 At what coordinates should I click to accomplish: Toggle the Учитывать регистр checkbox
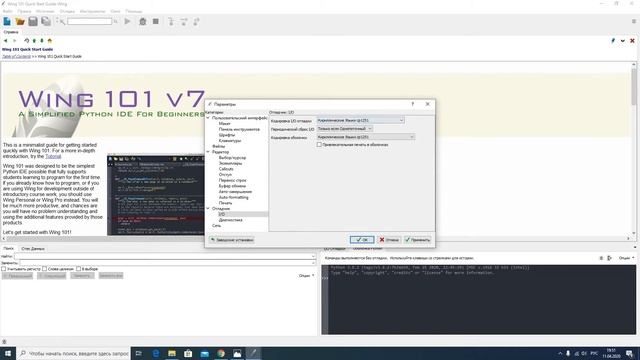(4, 269)
